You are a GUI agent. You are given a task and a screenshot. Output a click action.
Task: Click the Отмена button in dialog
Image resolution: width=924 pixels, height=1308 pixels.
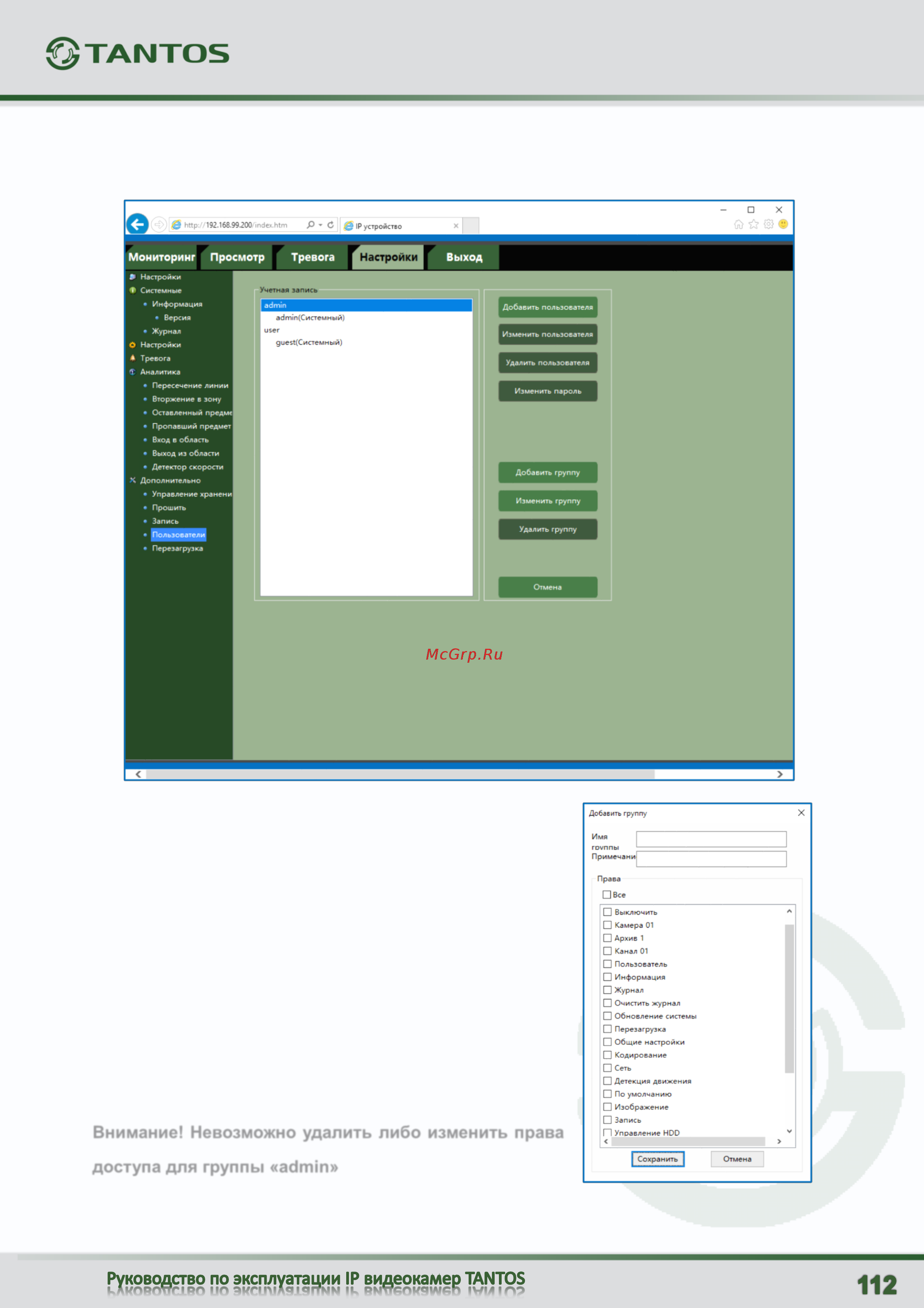point(737,1159)
